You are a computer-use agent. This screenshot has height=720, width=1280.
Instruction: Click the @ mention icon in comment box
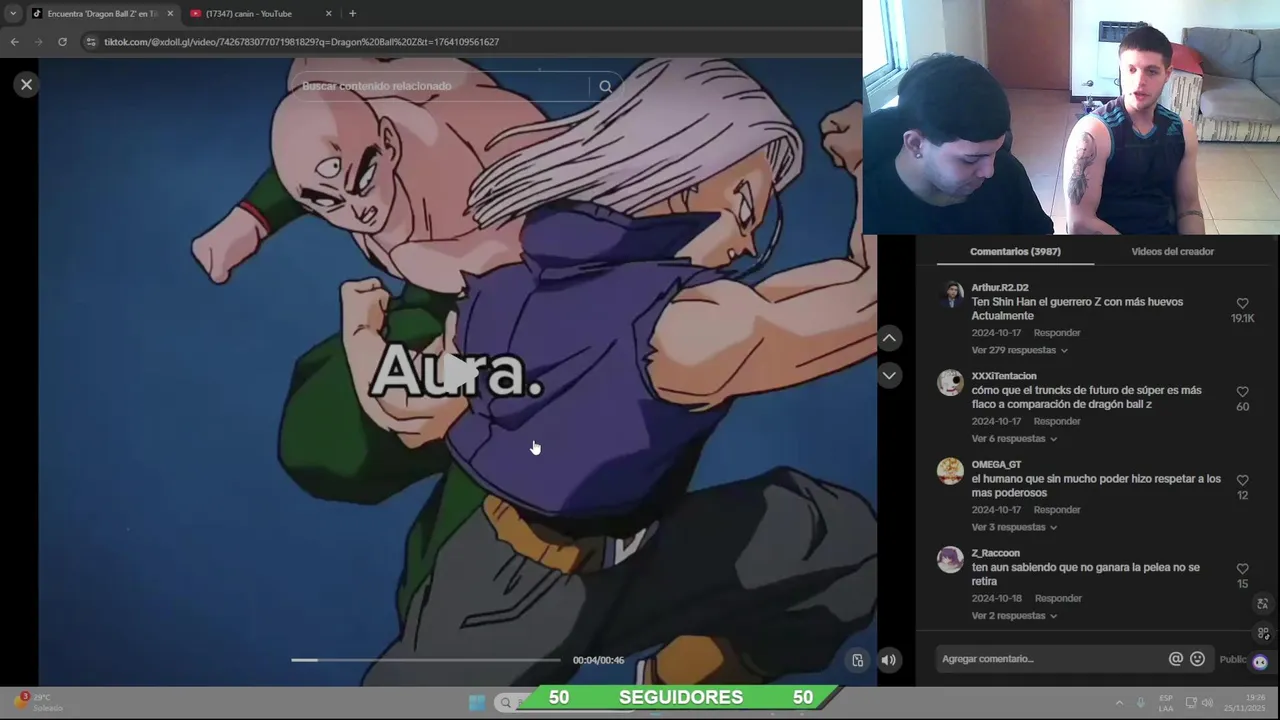[1176, 659]
